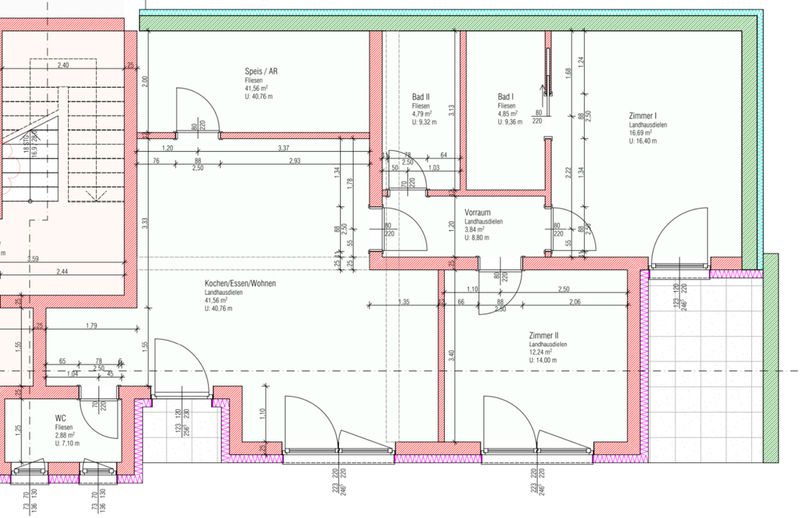800x518 pixels.
Task: Select the 2.93 dimension text
Action: [294, 161]
